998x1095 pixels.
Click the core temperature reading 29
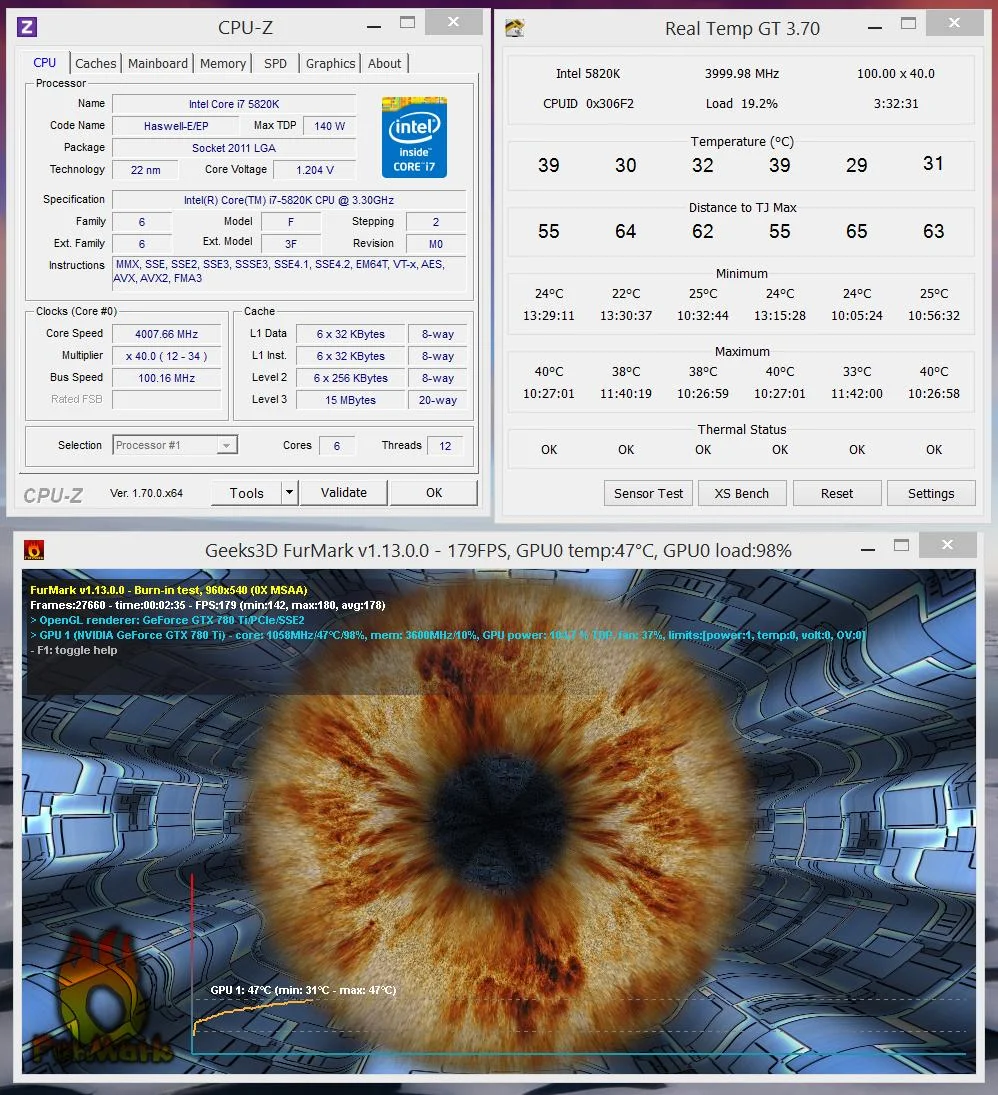click(x=857, y=165)
